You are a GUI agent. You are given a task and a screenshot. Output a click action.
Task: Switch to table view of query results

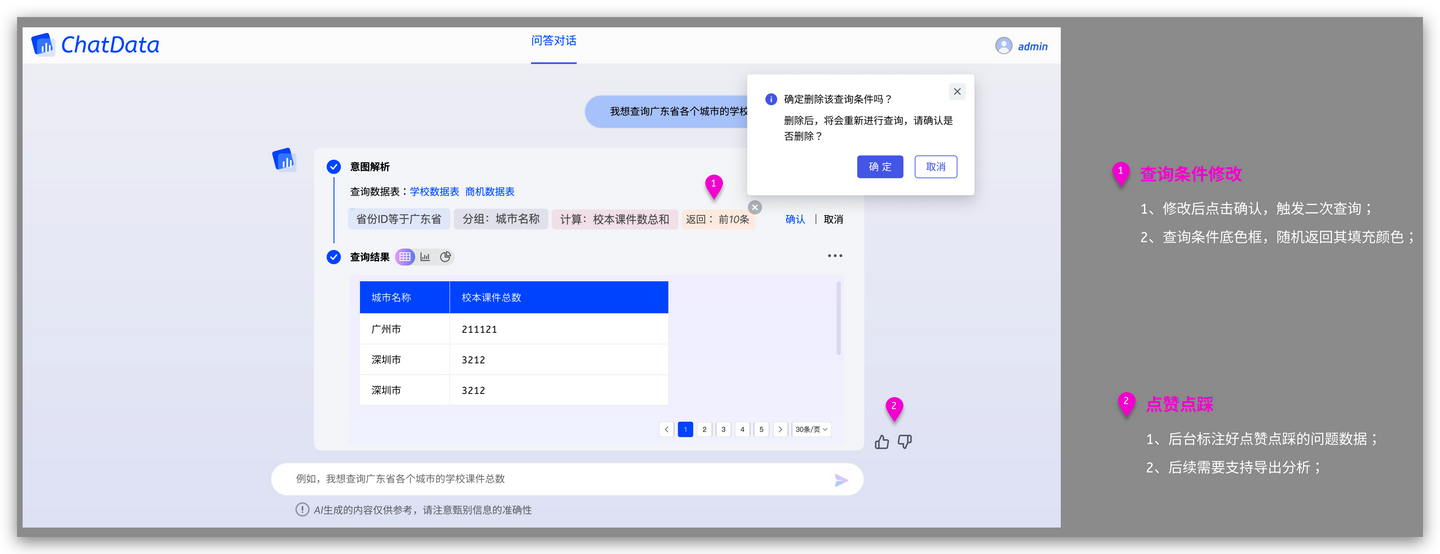[405, 257]
